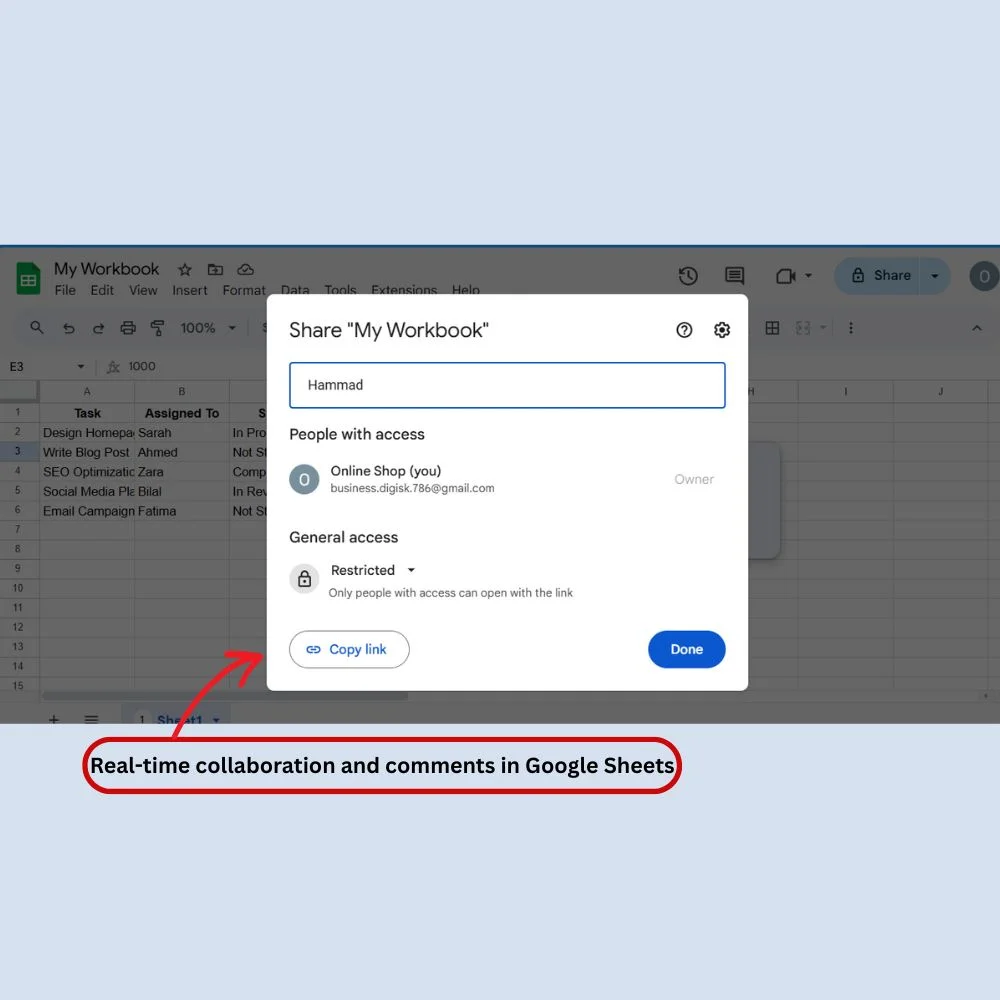Open the File menu
The image size is (1000, 1000).
(x=65, y=290)
